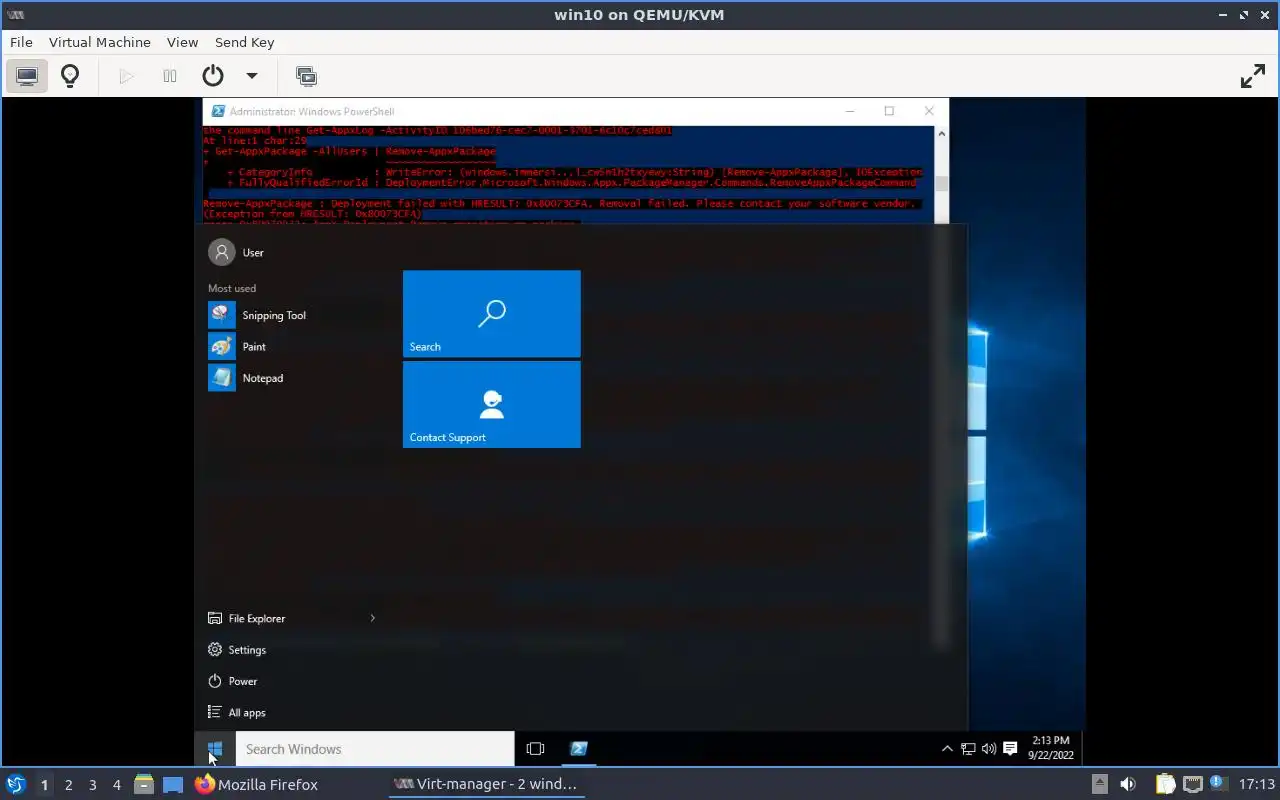Switch to workspace 3

click(x=92, y=785)
